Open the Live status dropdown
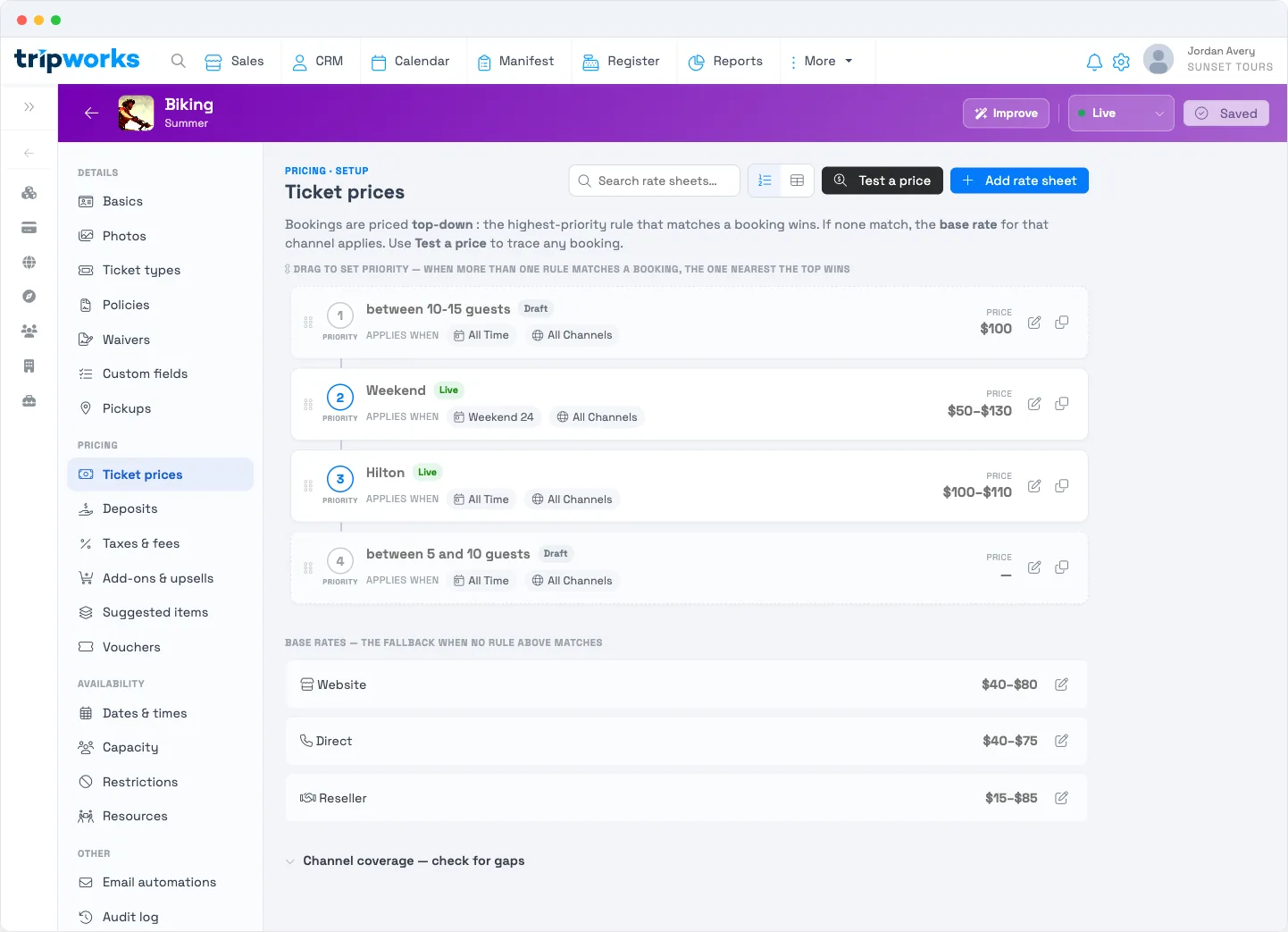This screenshot has width=1288, height=932. [1121, 113]
